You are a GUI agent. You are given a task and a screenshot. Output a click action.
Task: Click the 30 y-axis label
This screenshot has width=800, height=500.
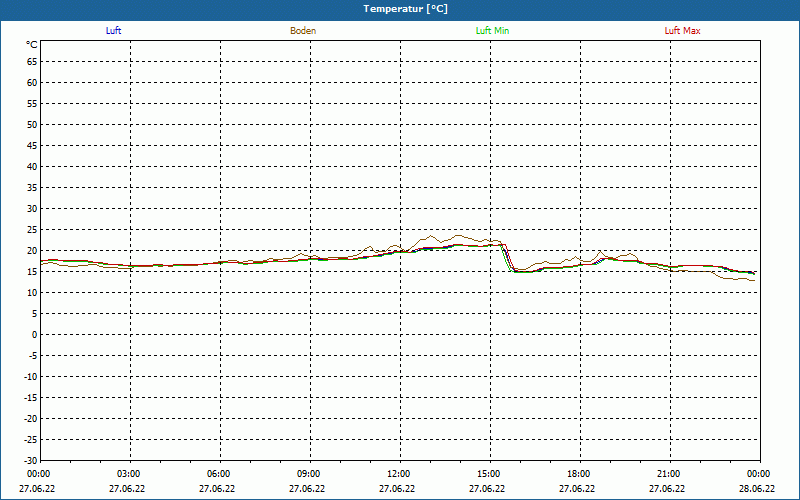32,209
